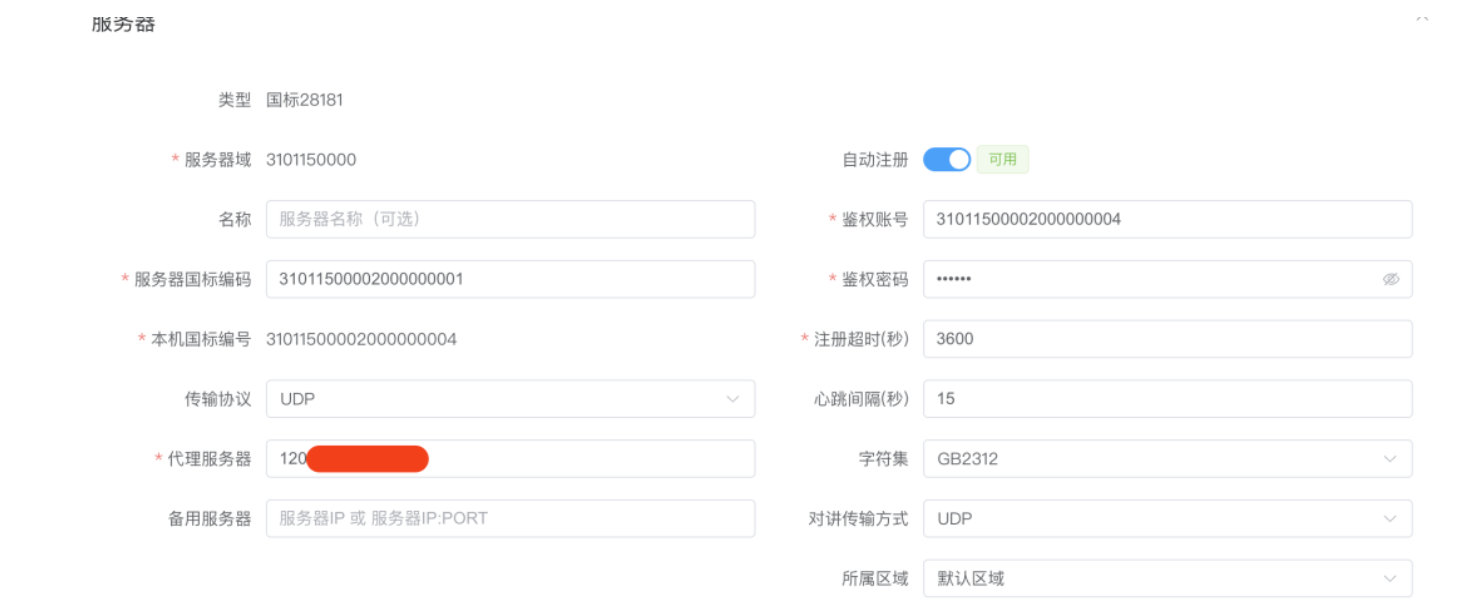Toggle the 自动注册 switch
Image resolution: width=1477 pixels, height=608 pixels.
(946, 160)
